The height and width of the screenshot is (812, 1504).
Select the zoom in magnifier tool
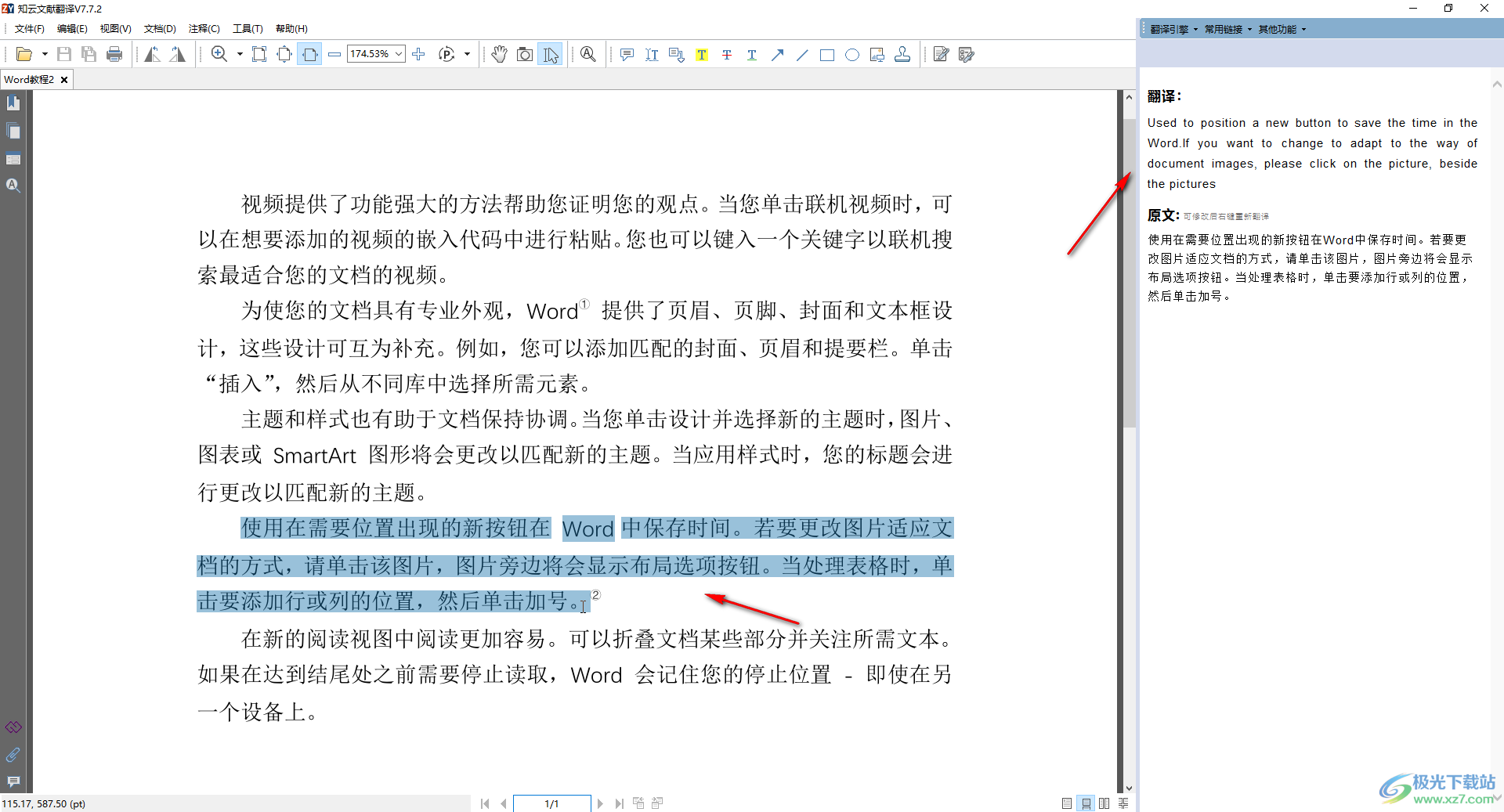point(219,54)
